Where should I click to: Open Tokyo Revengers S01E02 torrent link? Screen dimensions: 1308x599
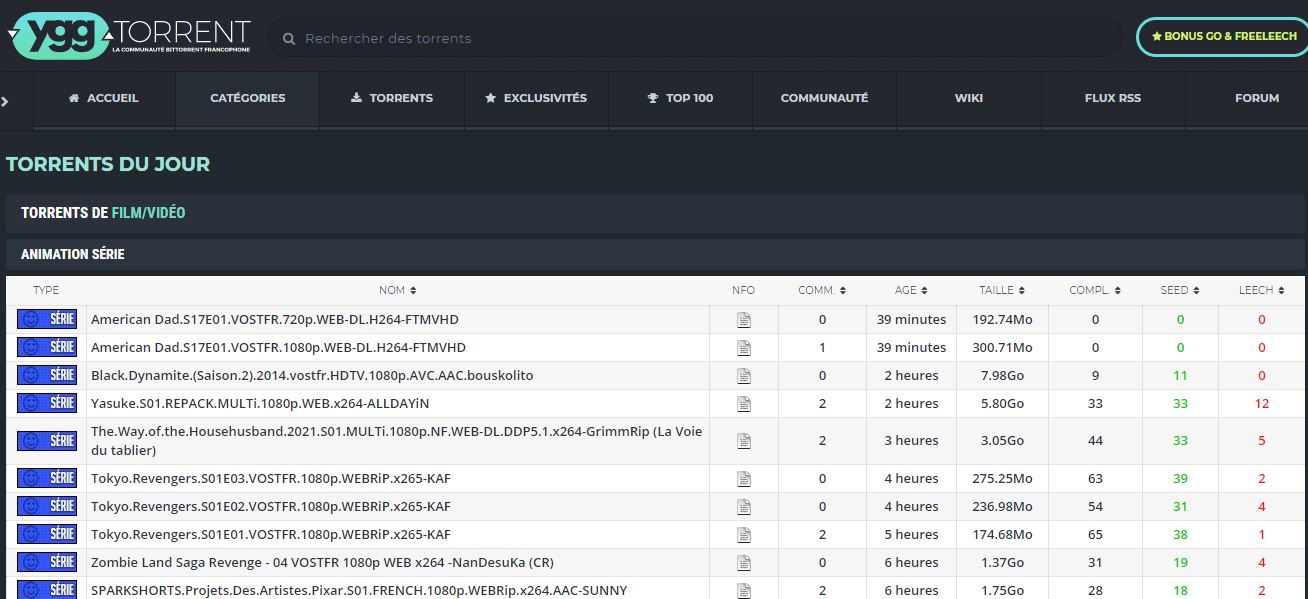271,507
